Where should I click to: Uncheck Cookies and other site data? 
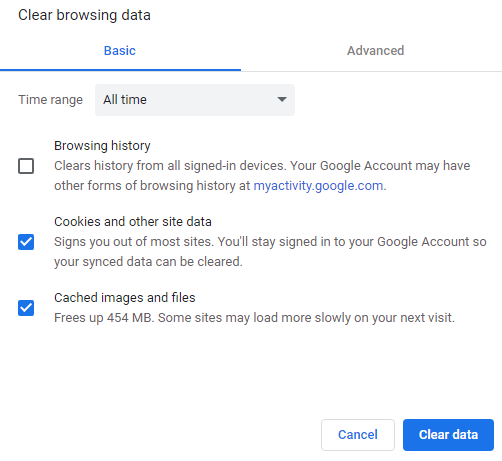click(26, 242)
